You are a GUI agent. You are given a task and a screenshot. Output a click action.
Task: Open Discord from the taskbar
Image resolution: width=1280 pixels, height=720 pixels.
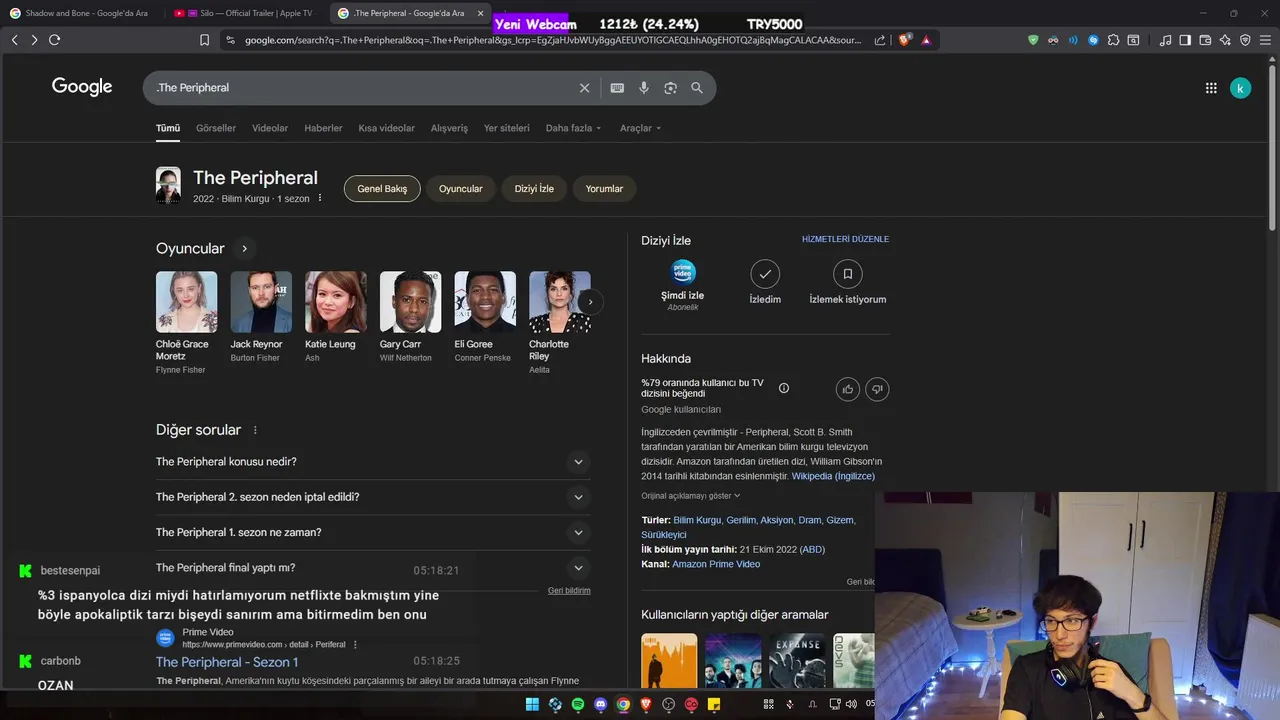click(601, 705)
